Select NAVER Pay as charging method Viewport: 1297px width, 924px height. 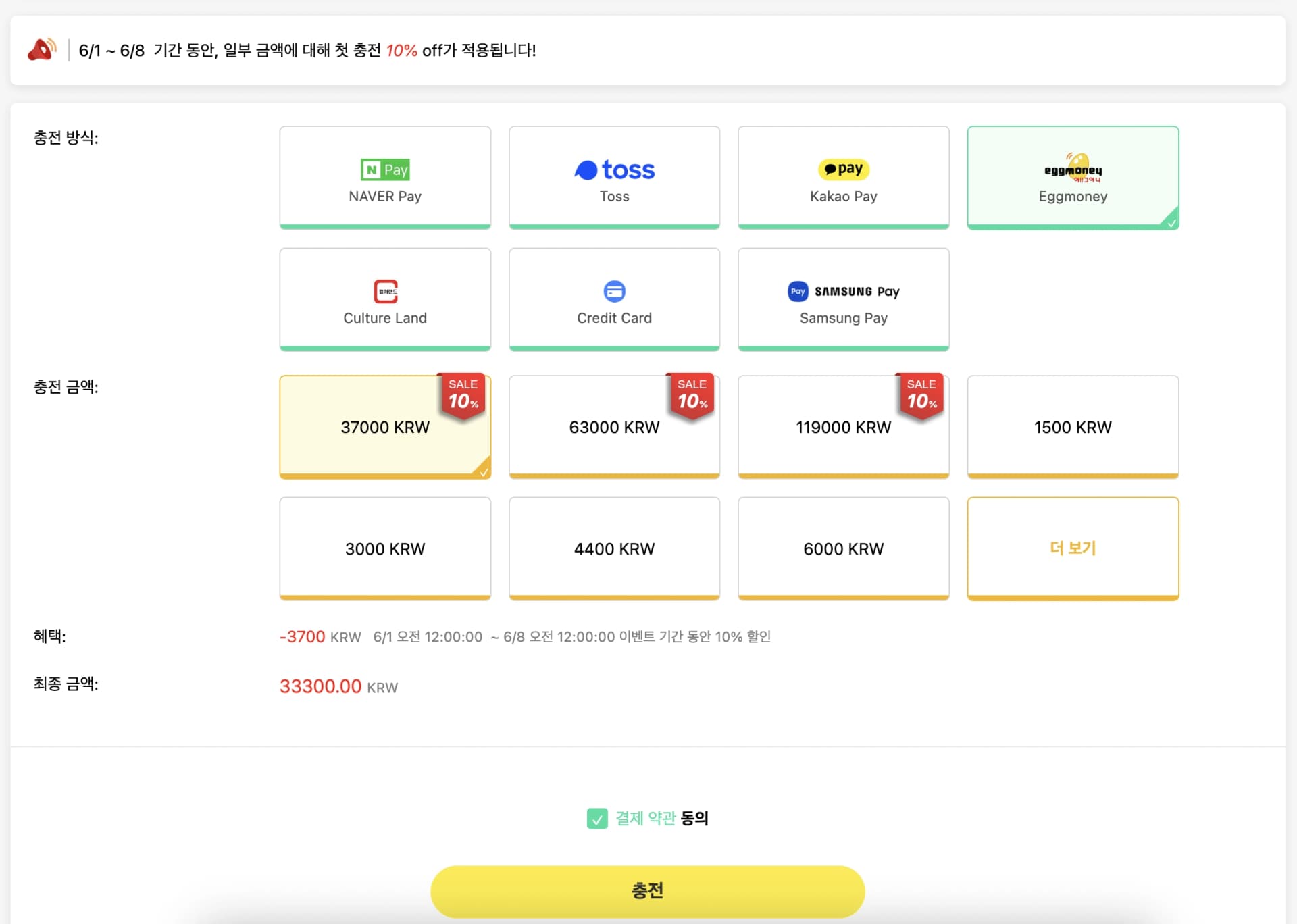click(x=385, y=177)
